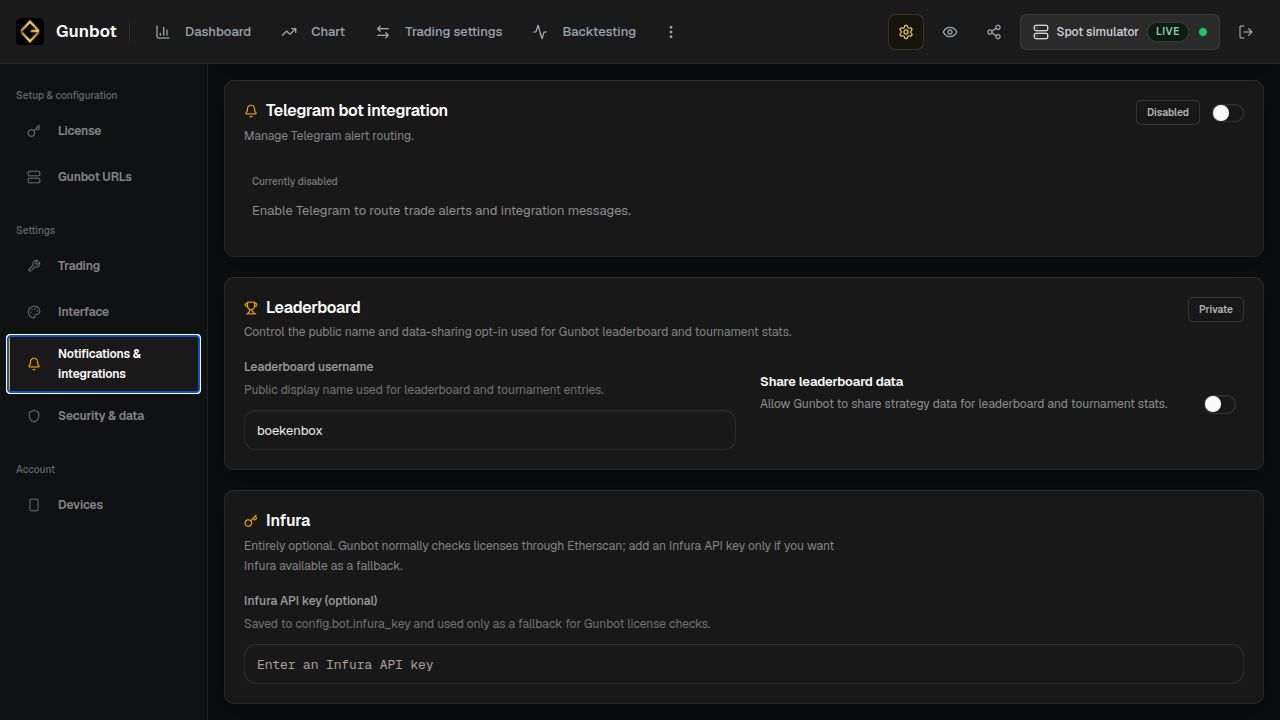Click the Interface palette icon
1280x720 pixels.
[x=34, y=312]
